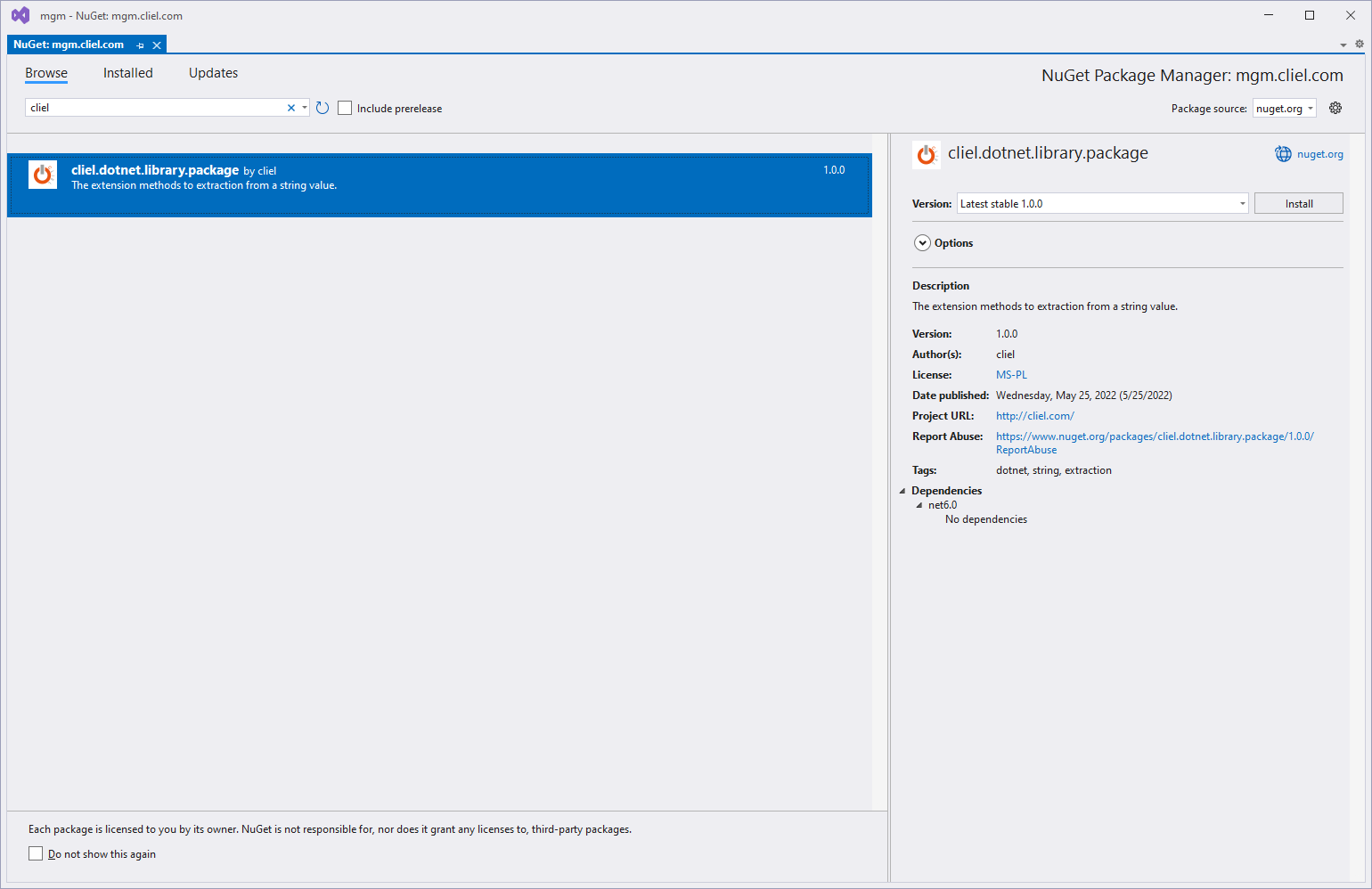Open the Version dropdown Latest stable 1.0.0
This screenshot has height=889, width=1372.
click(x=1103, y=203)
